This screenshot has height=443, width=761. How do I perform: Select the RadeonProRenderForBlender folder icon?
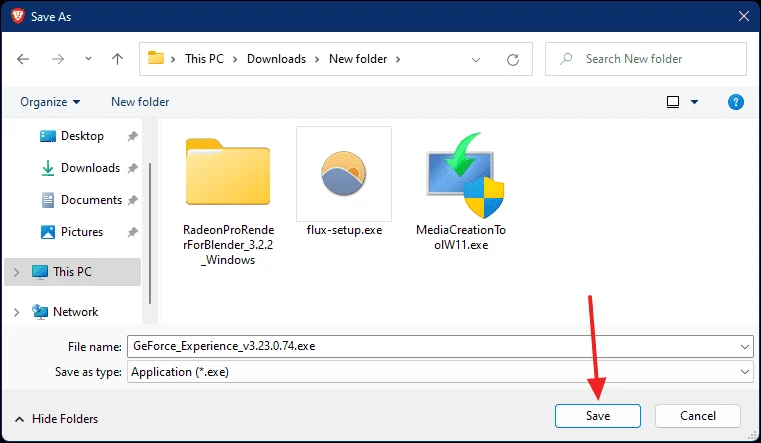(x=228, y=172)
